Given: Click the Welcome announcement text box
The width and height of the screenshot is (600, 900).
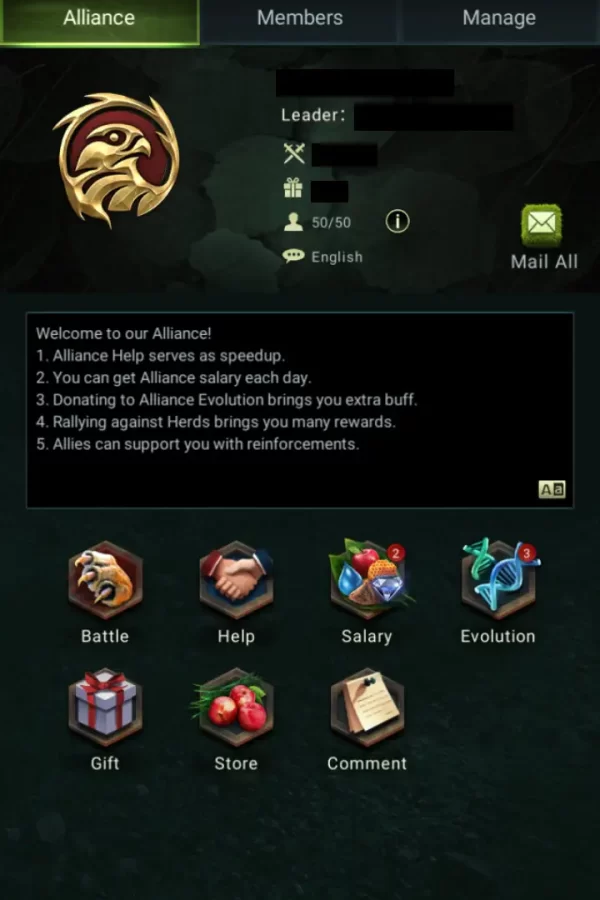Looking at the screenshot, I should click(x=300, y=410).
